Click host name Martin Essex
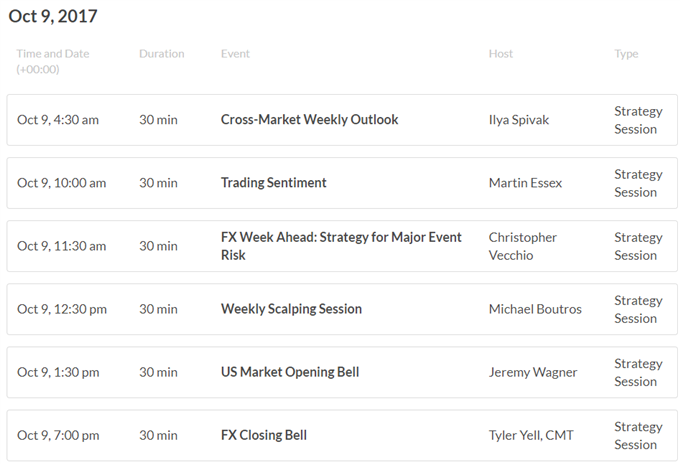The height and width of the screenshot is (464, 680). [525, 183]
